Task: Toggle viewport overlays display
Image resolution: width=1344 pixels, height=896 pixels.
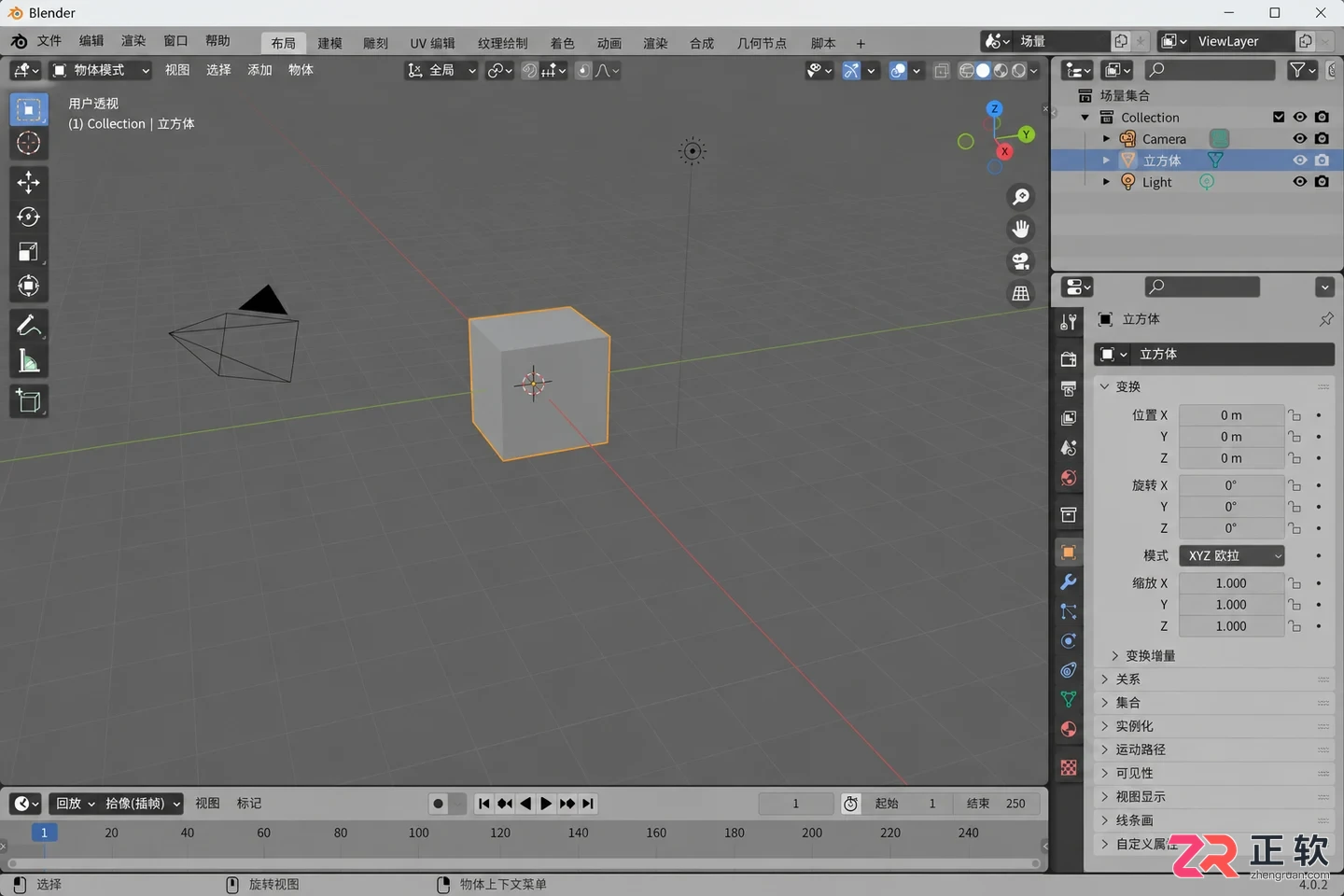Action: (x=898, y=70)
